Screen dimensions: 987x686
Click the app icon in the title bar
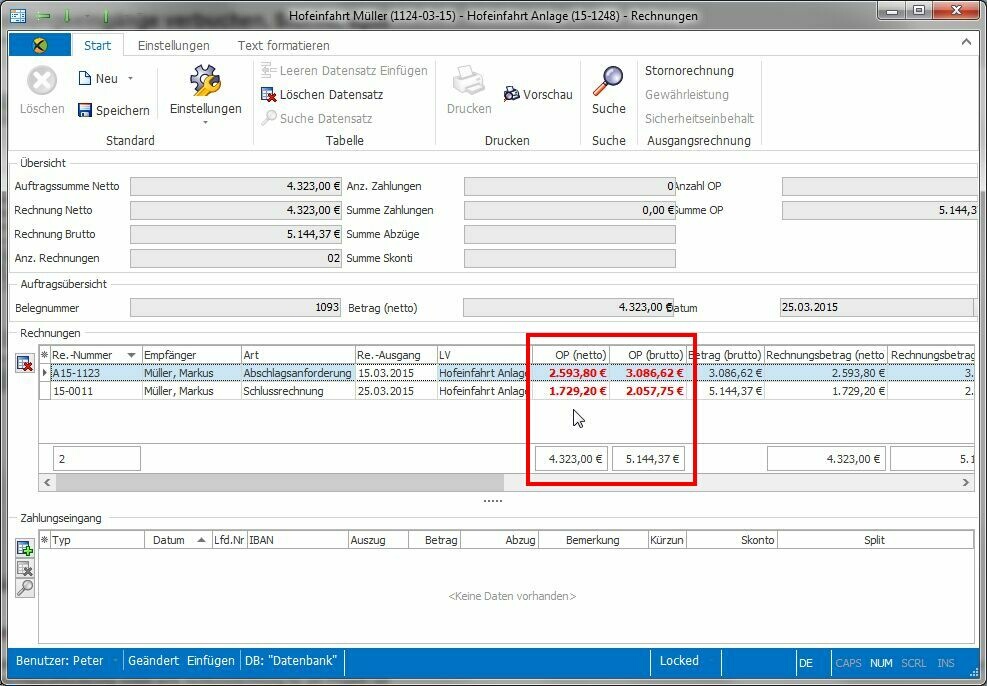(18, 16)
